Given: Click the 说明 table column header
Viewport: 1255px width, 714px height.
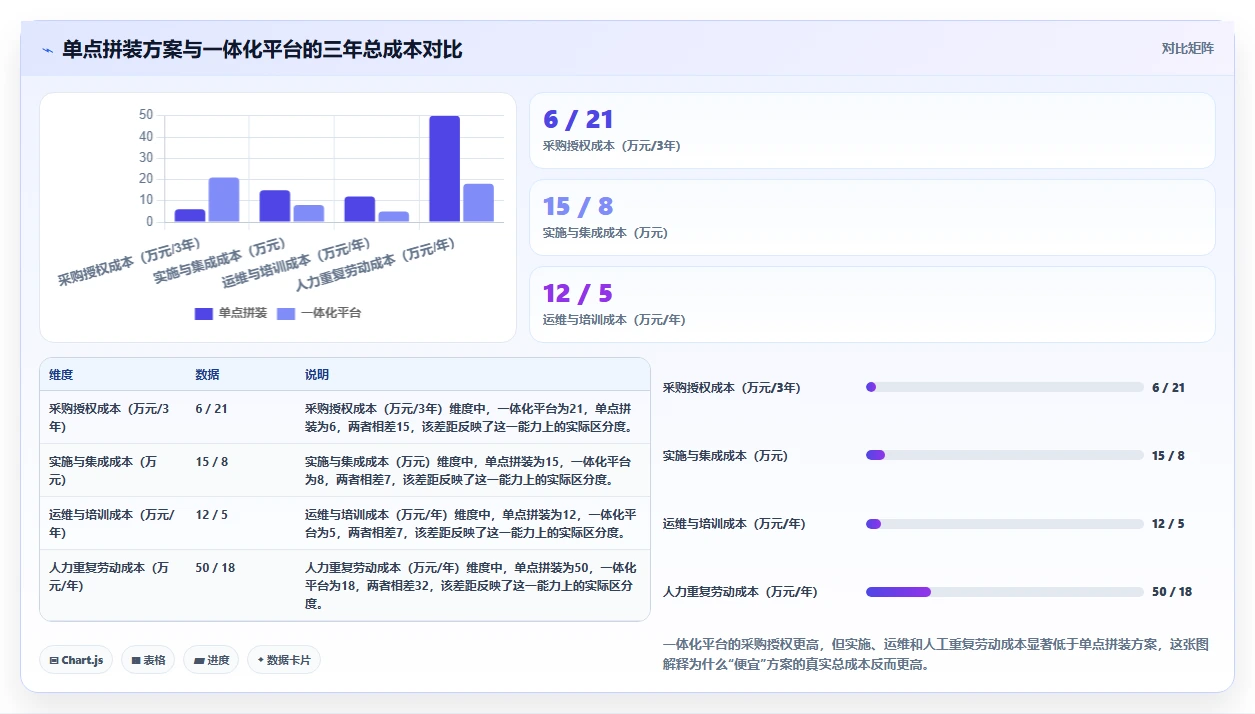Looking at the screenshot, I should 317,375.
